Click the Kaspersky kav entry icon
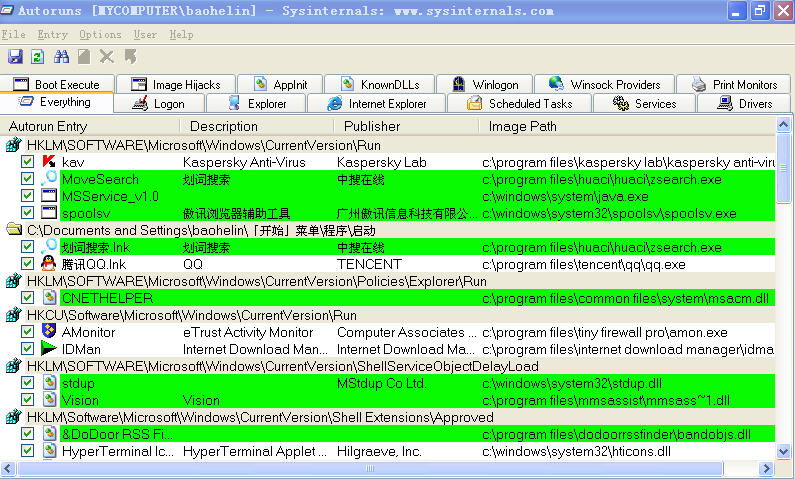795x479 pixels. [49, 162]
